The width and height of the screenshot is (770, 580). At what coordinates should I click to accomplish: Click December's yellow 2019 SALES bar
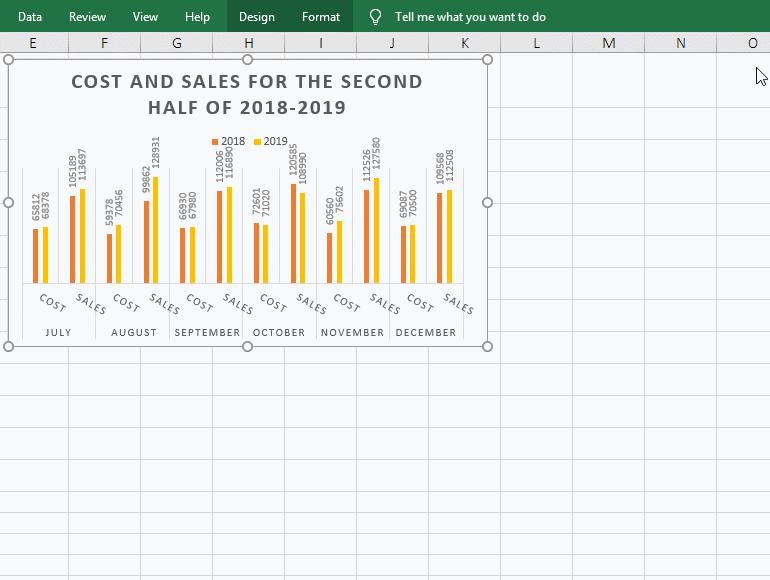point(449,237)
